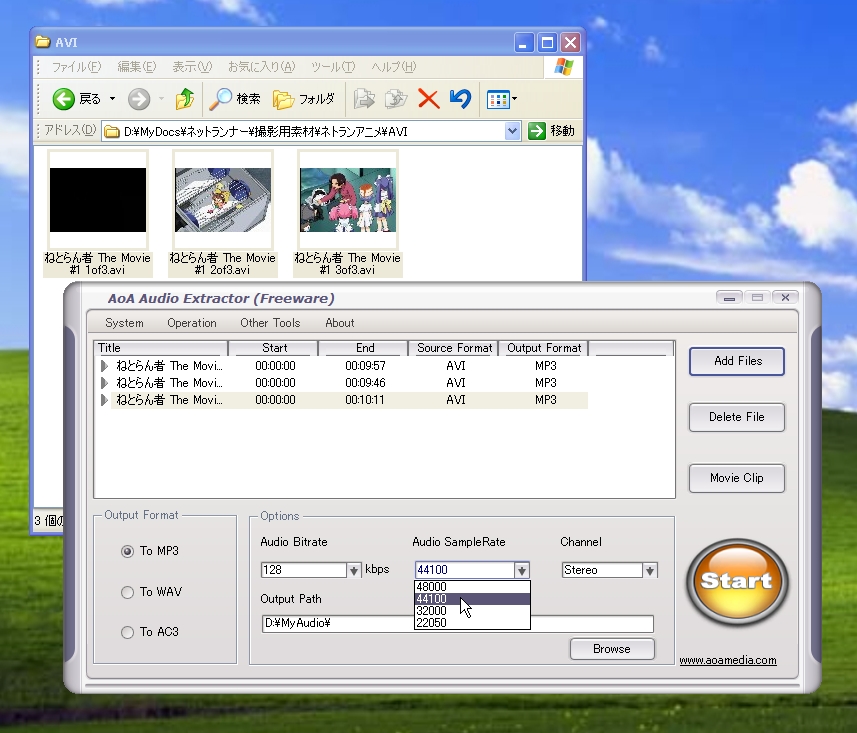Click the Windows flag logo in Explorer
This screenshot has width=857, height=733.
(563, 67)
